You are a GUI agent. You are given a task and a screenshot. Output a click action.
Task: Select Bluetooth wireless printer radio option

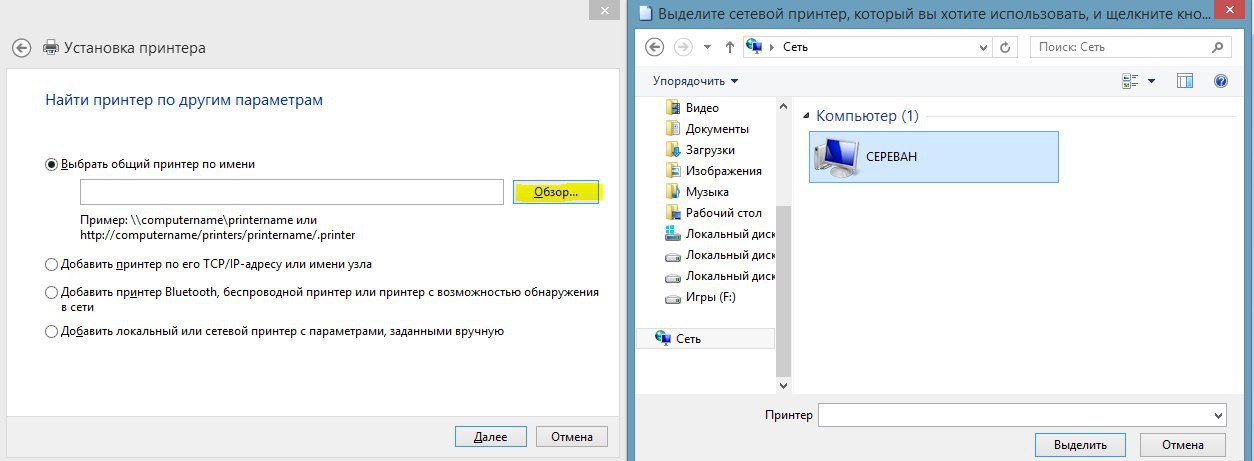point(51,292)
